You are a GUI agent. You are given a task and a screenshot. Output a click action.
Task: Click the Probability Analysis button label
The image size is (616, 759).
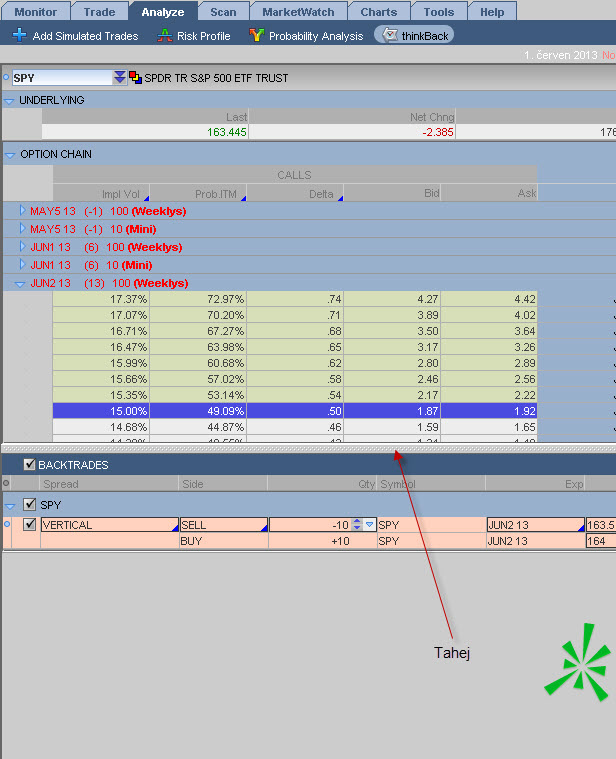tap(316, 36)
